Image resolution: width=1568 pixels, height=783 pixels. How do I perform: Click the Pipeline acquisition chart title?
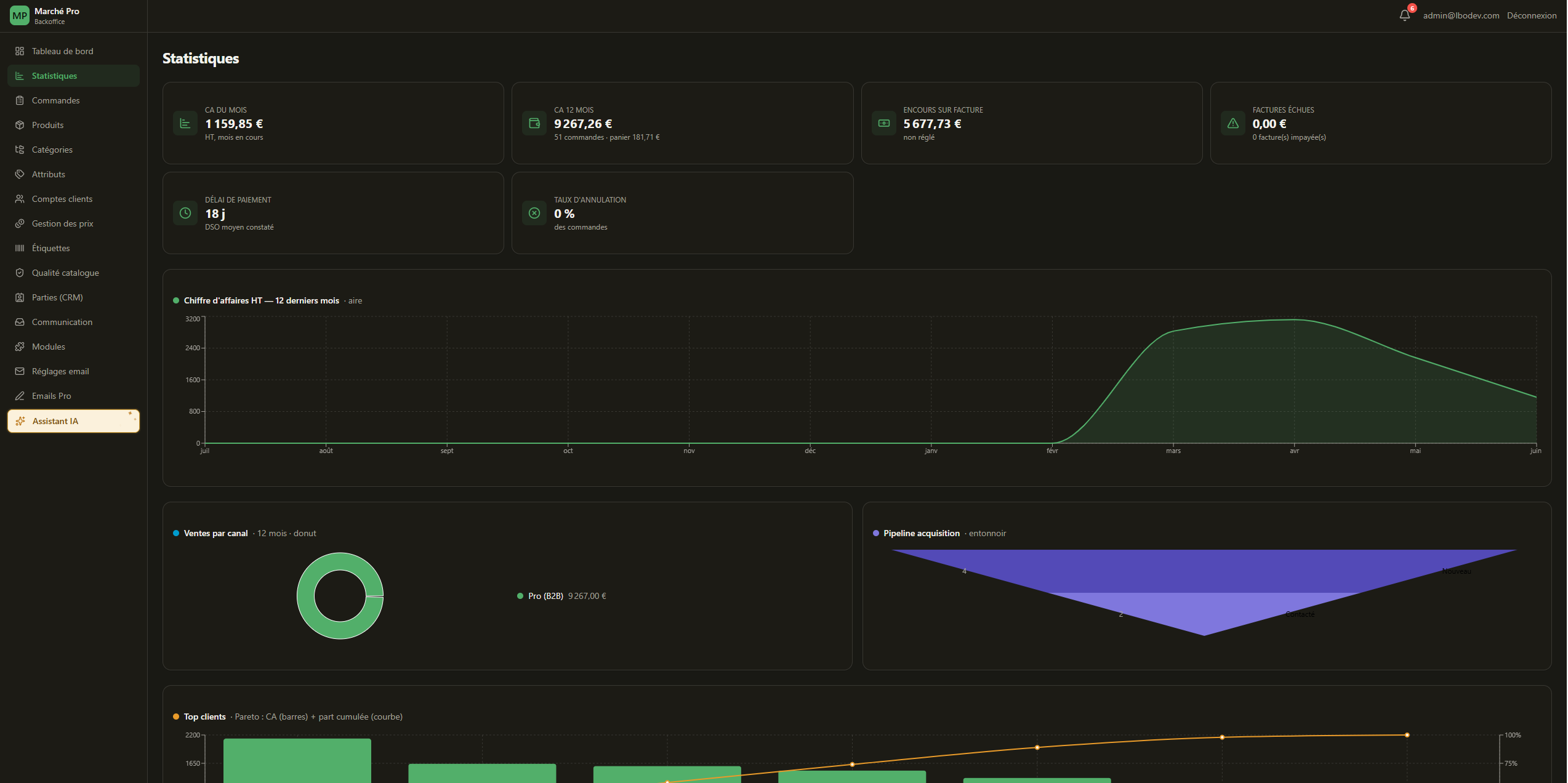(921, 533)
